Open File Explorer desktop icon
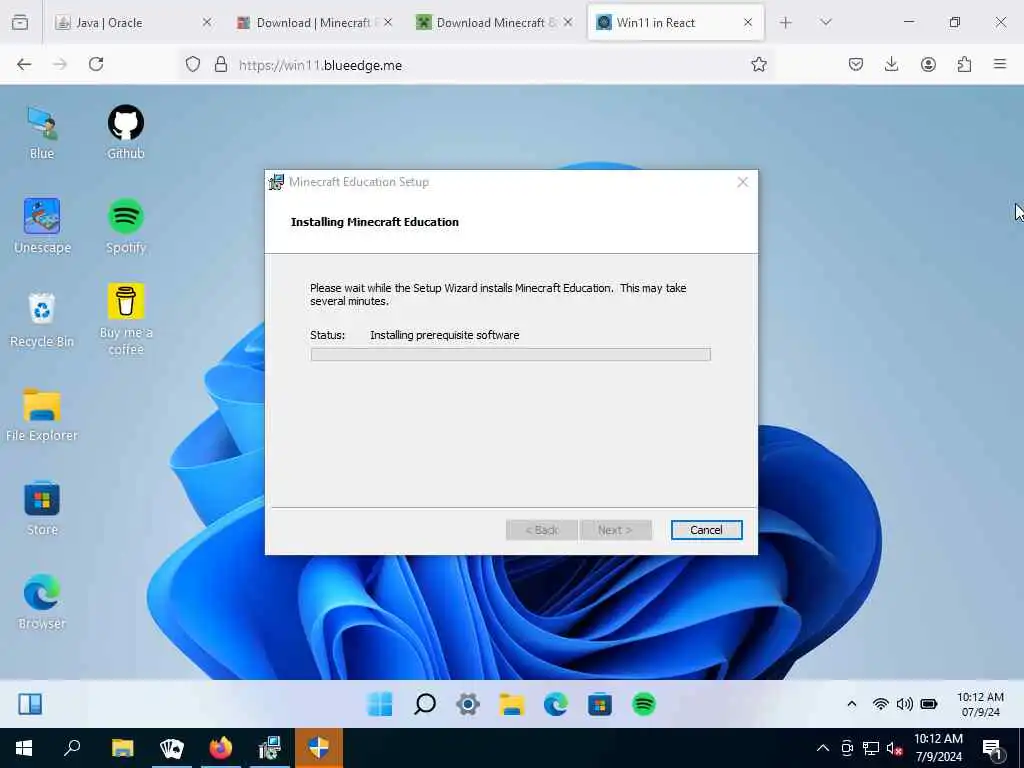The height and width of the screenshot is (768, 1024). click(42, 414)
